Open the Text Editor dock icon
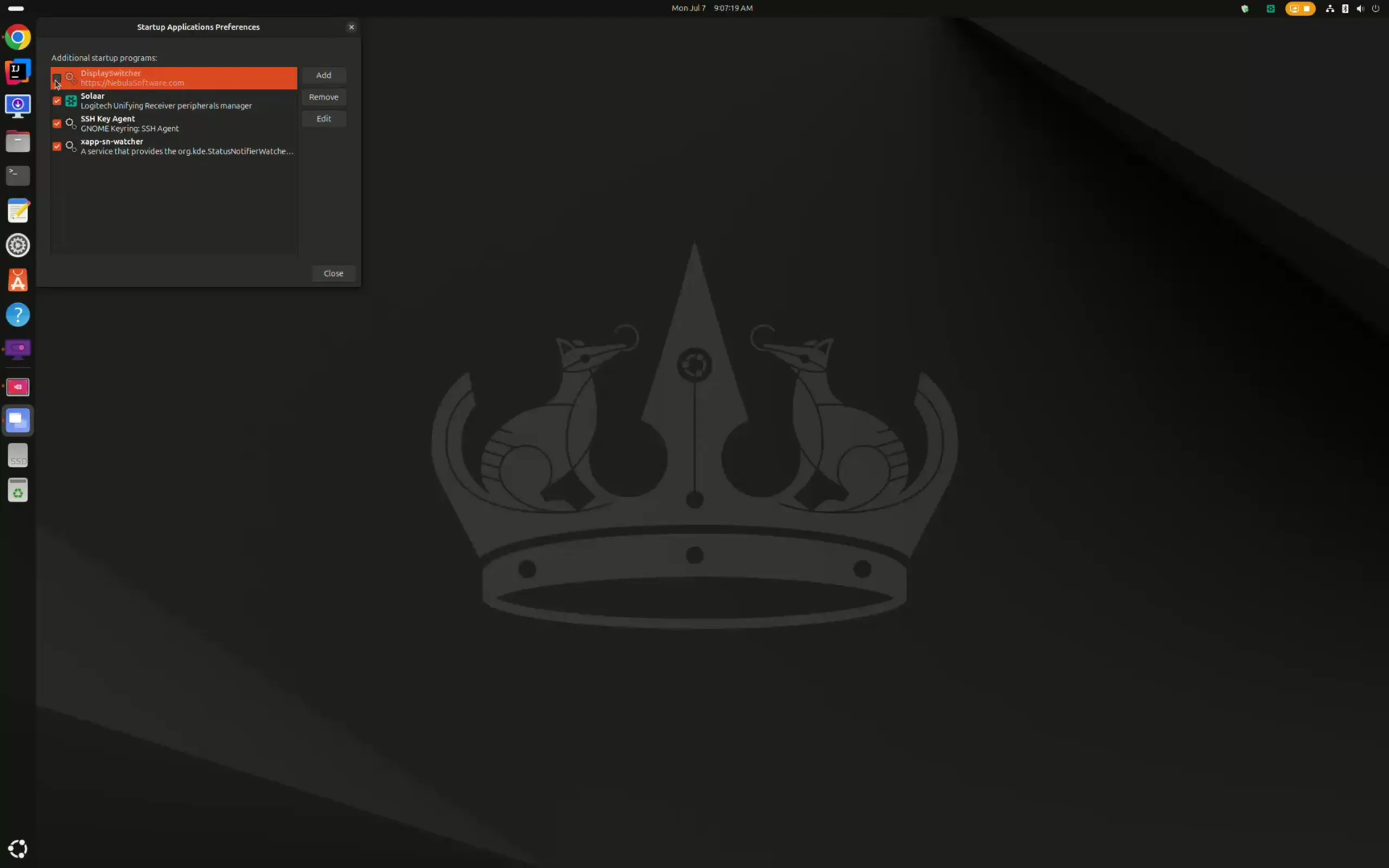Image resolution: width=1389 pixels, height=868 pixels. tap(18, 210)
